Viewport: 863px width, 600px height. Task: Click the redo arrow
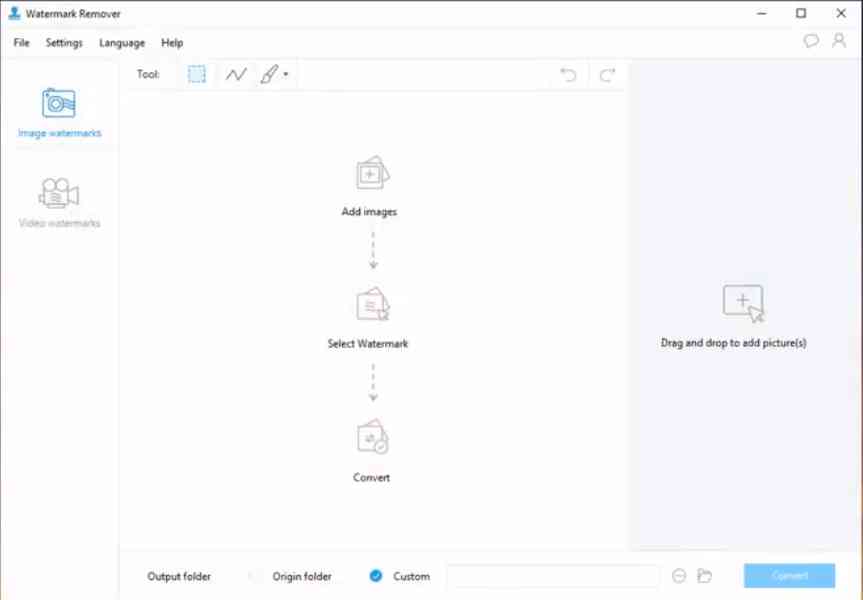click(x=608, y=74)
